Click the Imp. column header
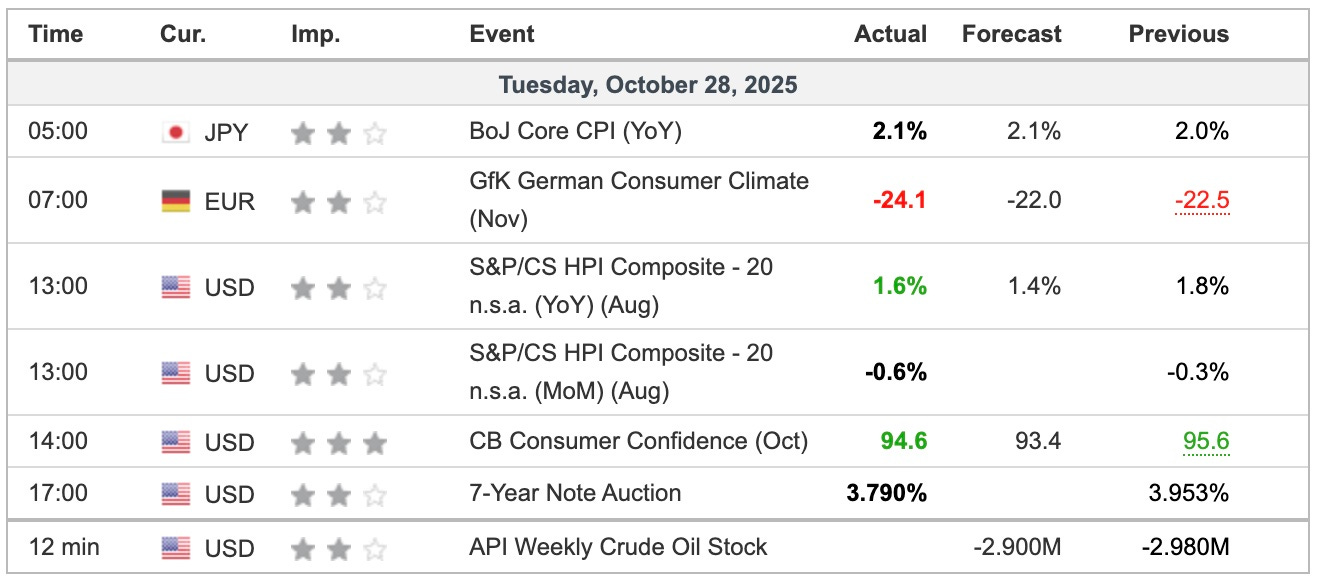 coord(316,34)
